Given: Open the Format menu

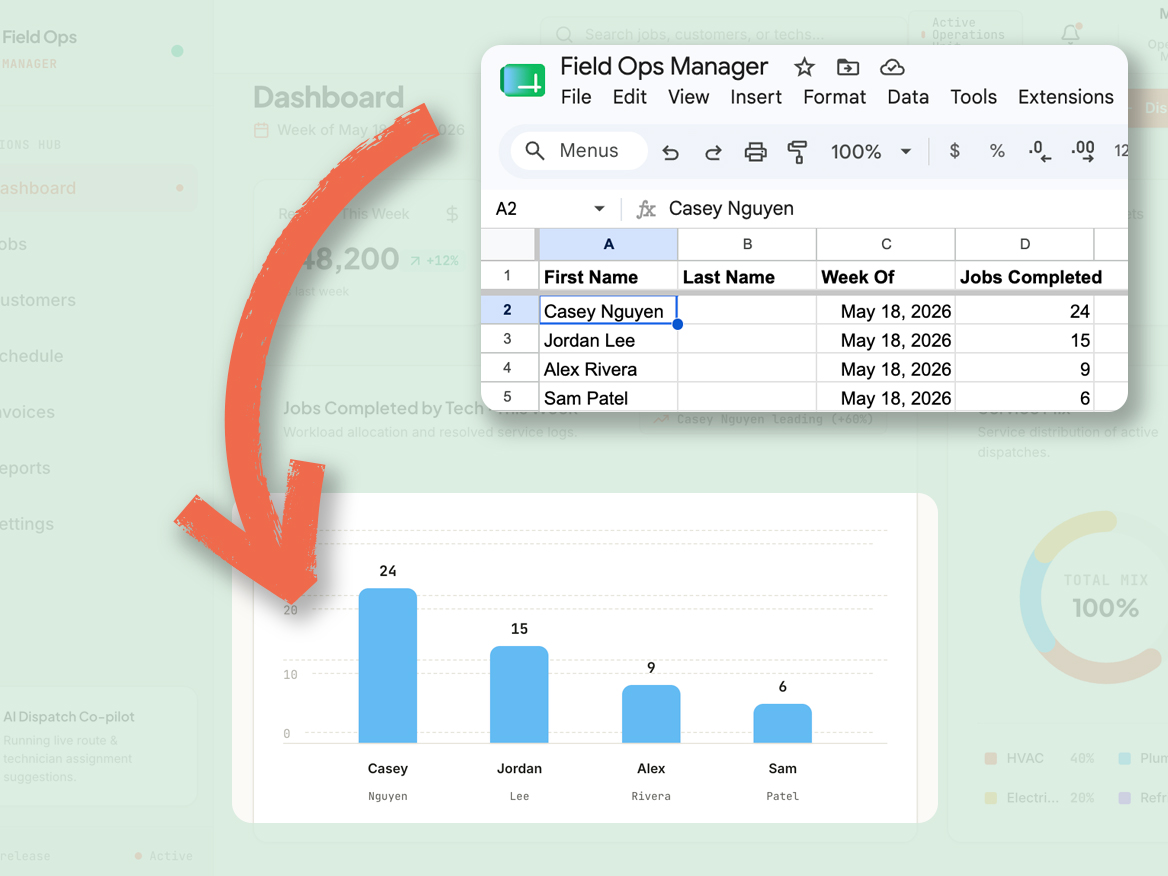Looking at the screenshot, I should click(834, 98).
